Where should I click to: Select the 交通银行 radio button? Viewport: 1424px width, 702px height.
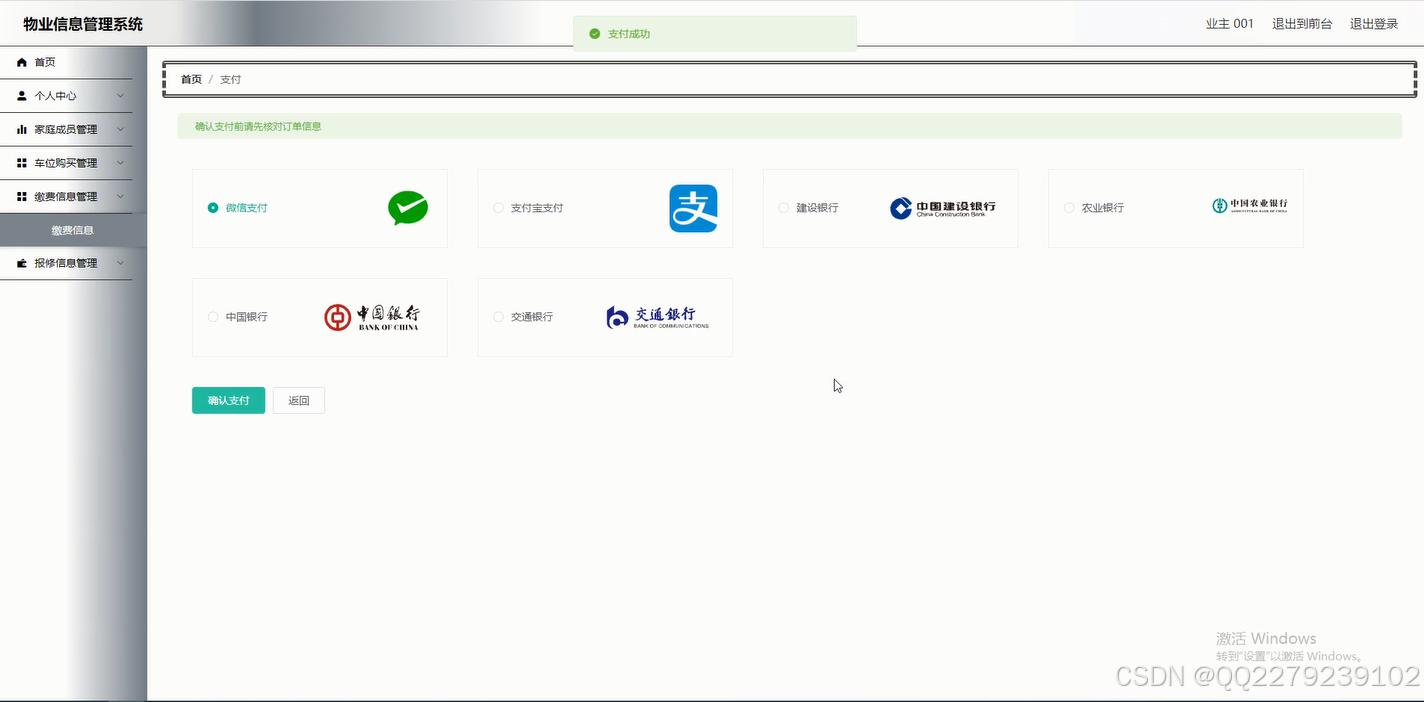click(498, 317)
